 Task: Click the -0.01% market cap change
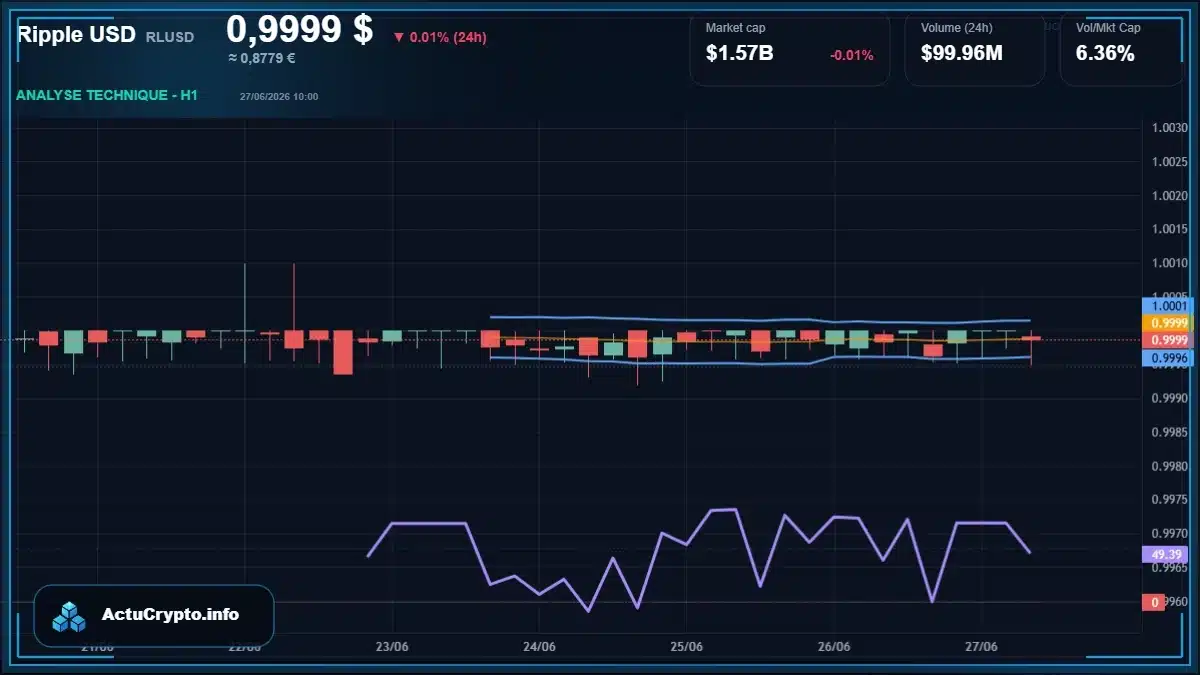852,55
